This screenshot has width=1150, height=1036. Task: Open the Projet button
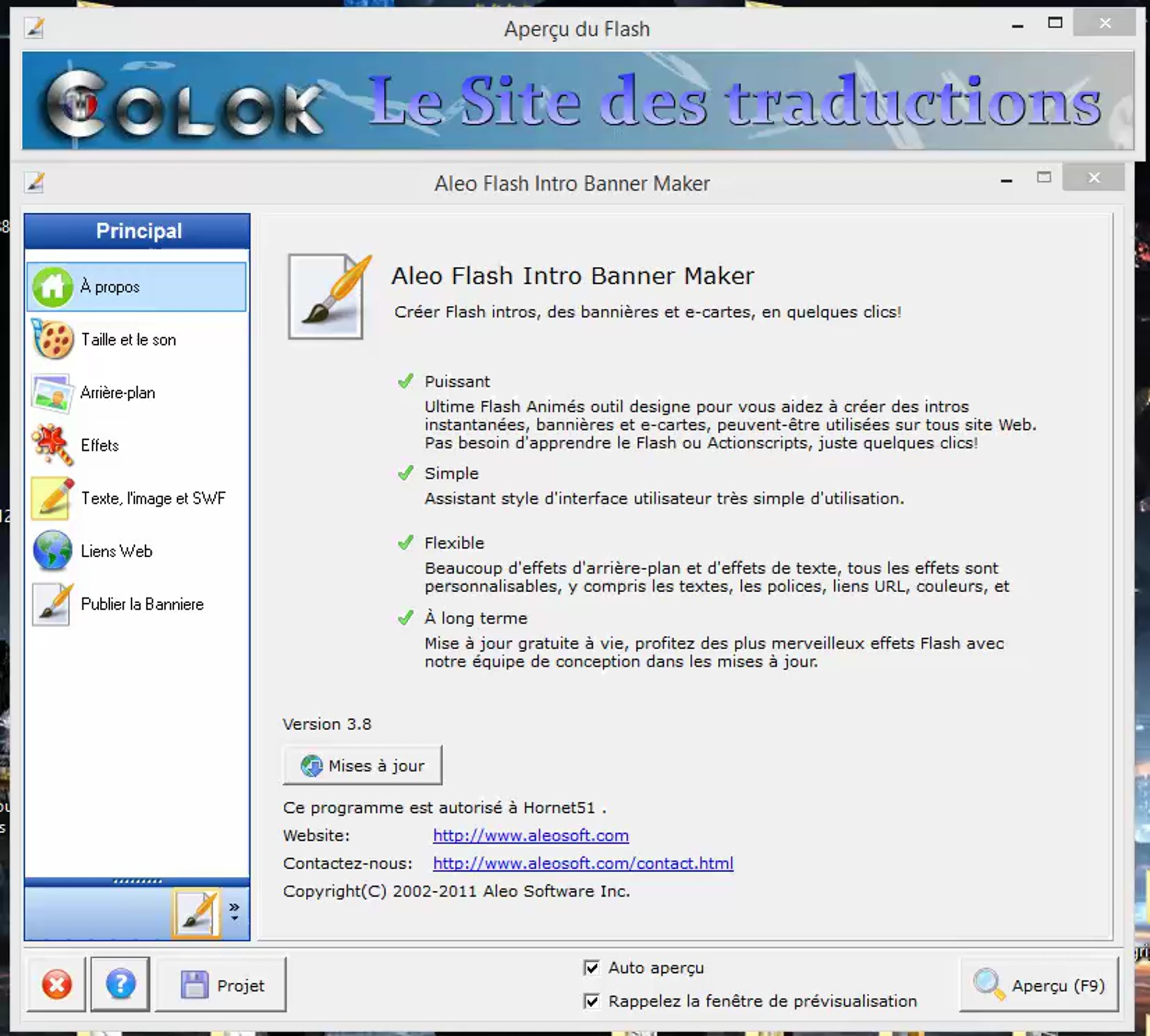(221, 985)
